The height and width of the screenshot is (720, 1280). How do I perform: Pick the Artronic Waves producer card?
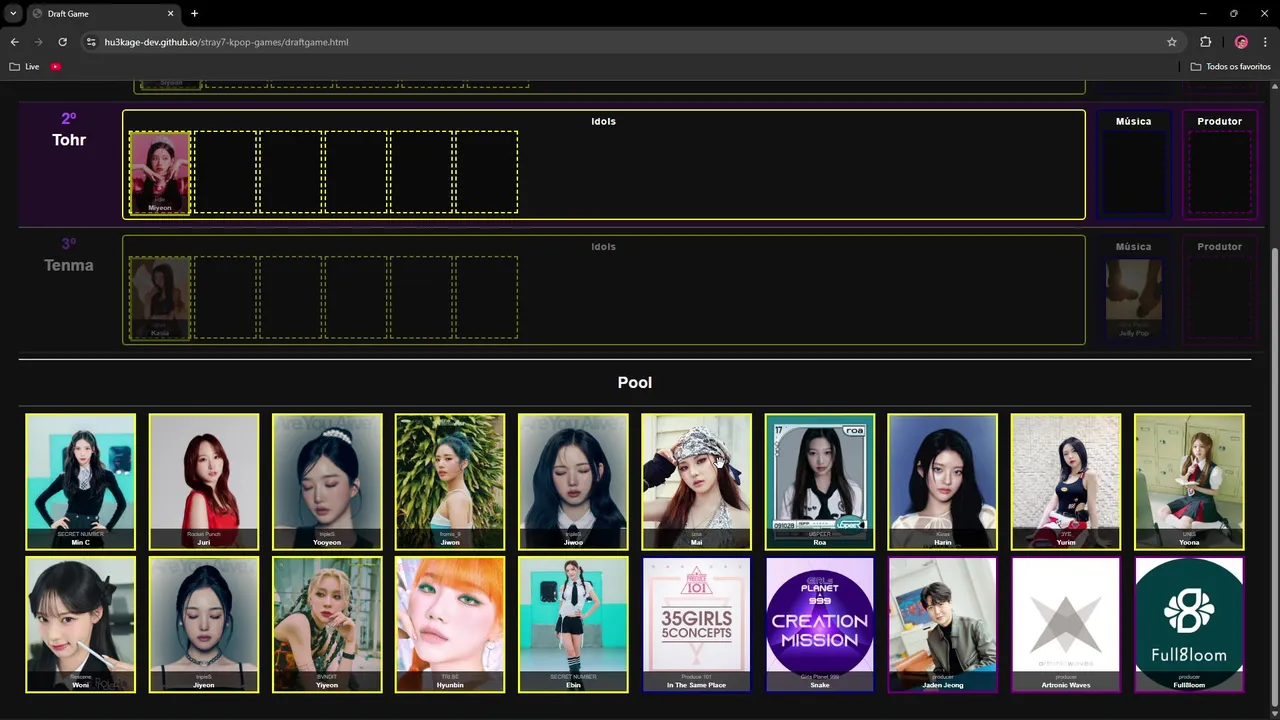[1066, 625]
